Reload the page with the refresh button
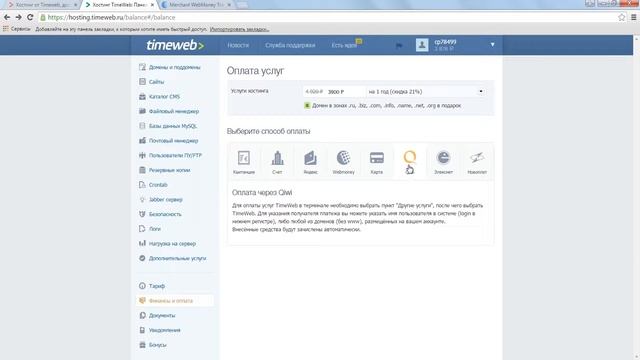 pyautogui.click(x=30, y=17)
